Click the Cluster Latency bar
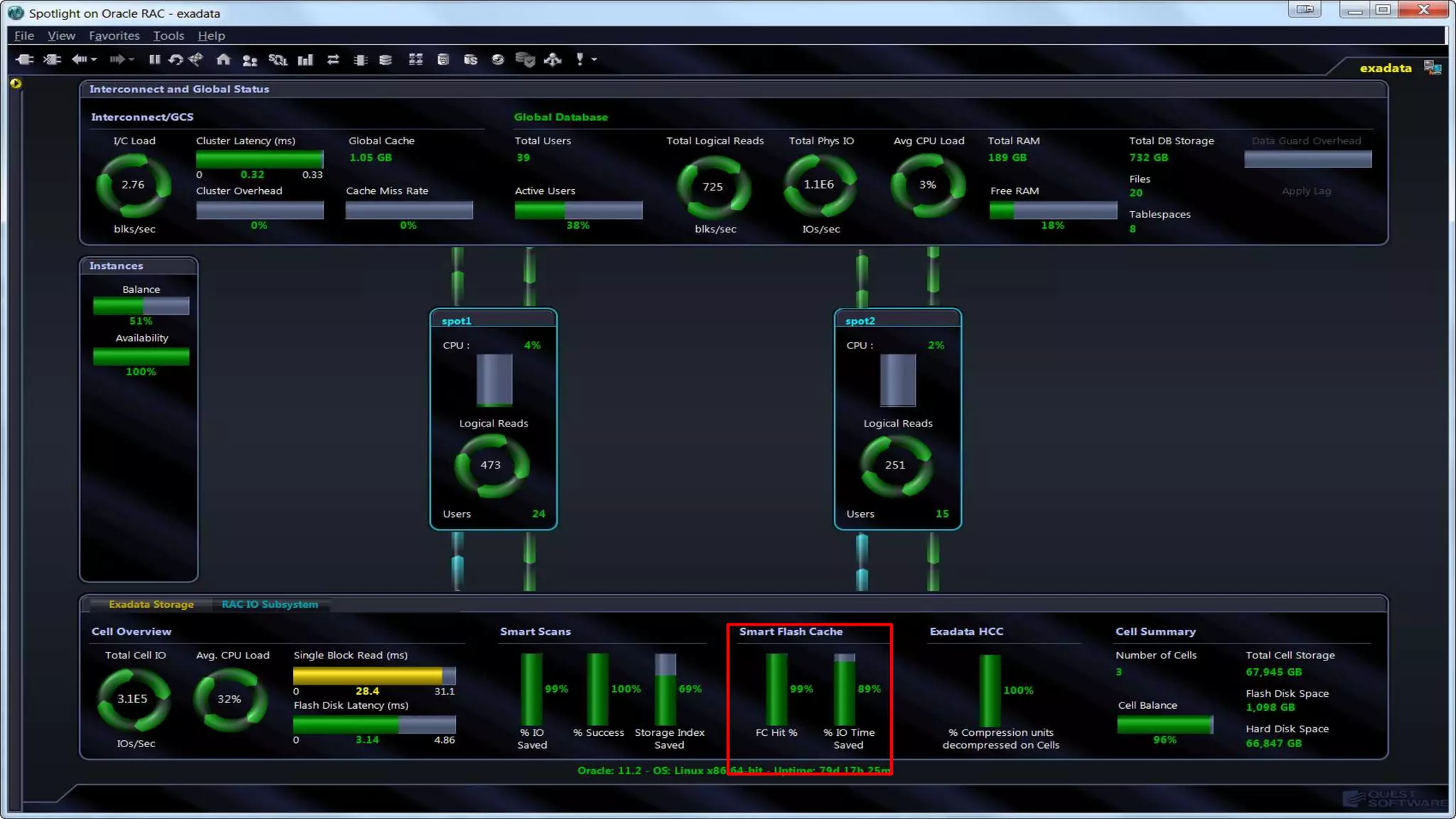The image size is (1456, 819). pyautogui.click(x=260, y=159)
